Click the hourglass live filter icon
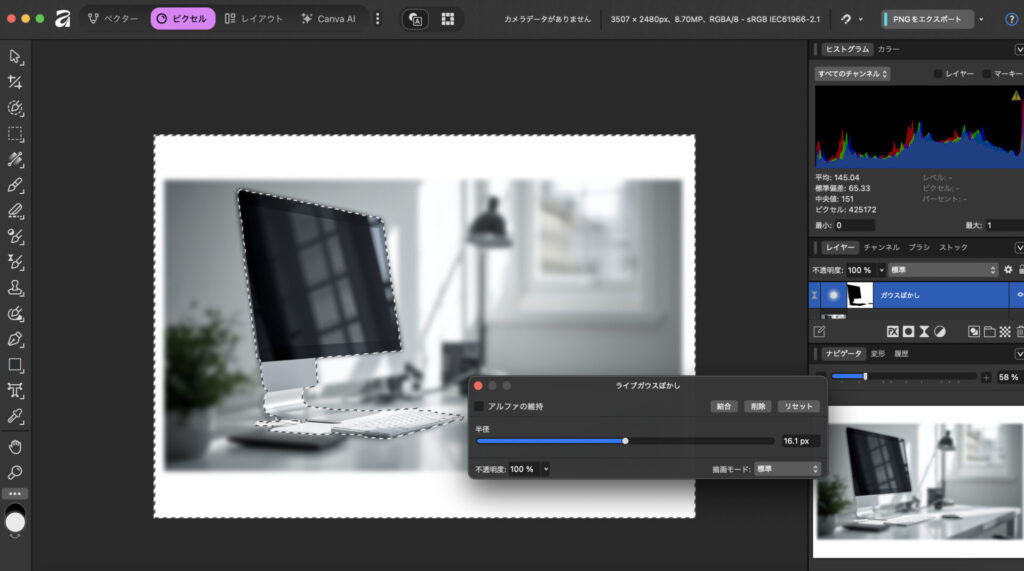This screenshot has height=571, width=1024. 924,331
